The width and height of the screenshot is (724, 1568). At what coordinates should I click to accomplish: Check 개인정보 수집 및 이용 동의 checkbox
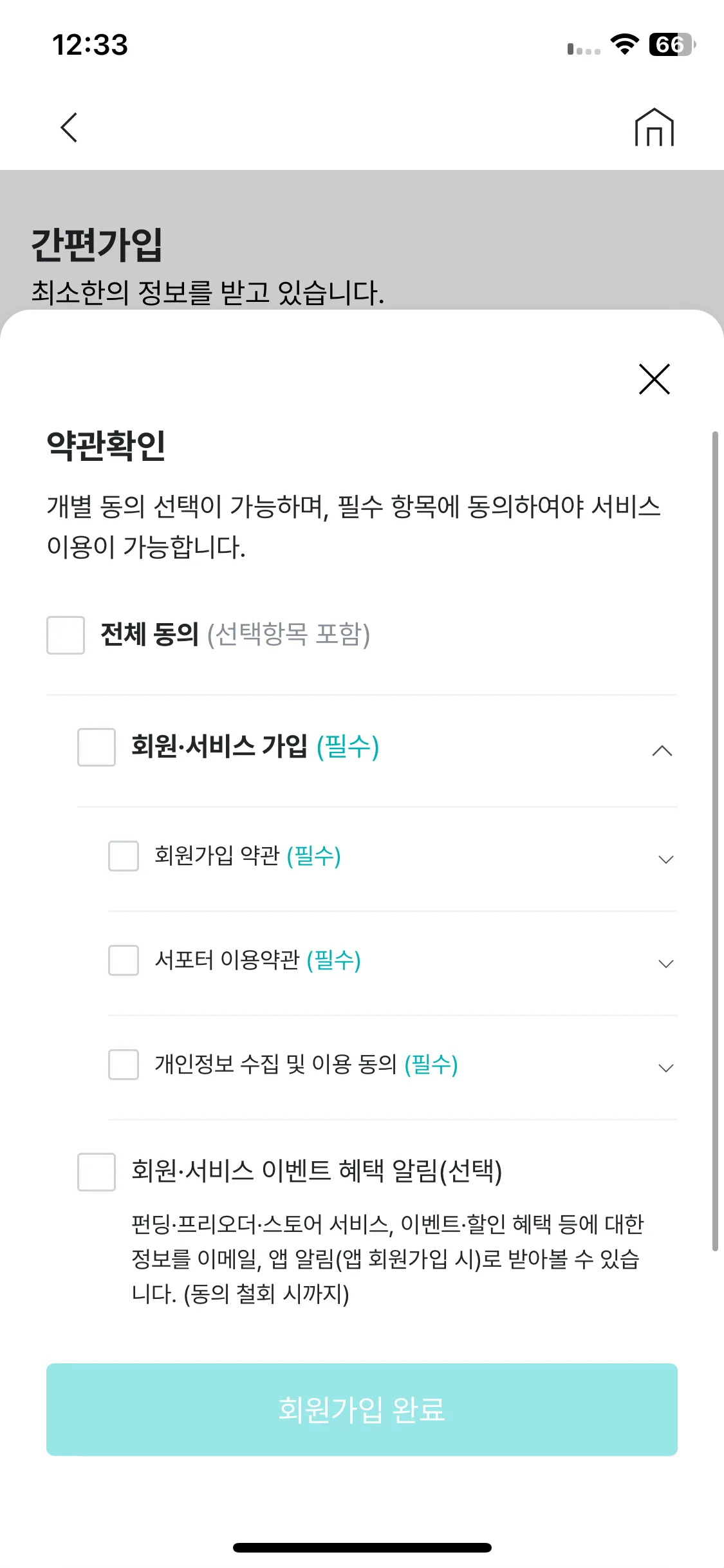click(124, 1065)
